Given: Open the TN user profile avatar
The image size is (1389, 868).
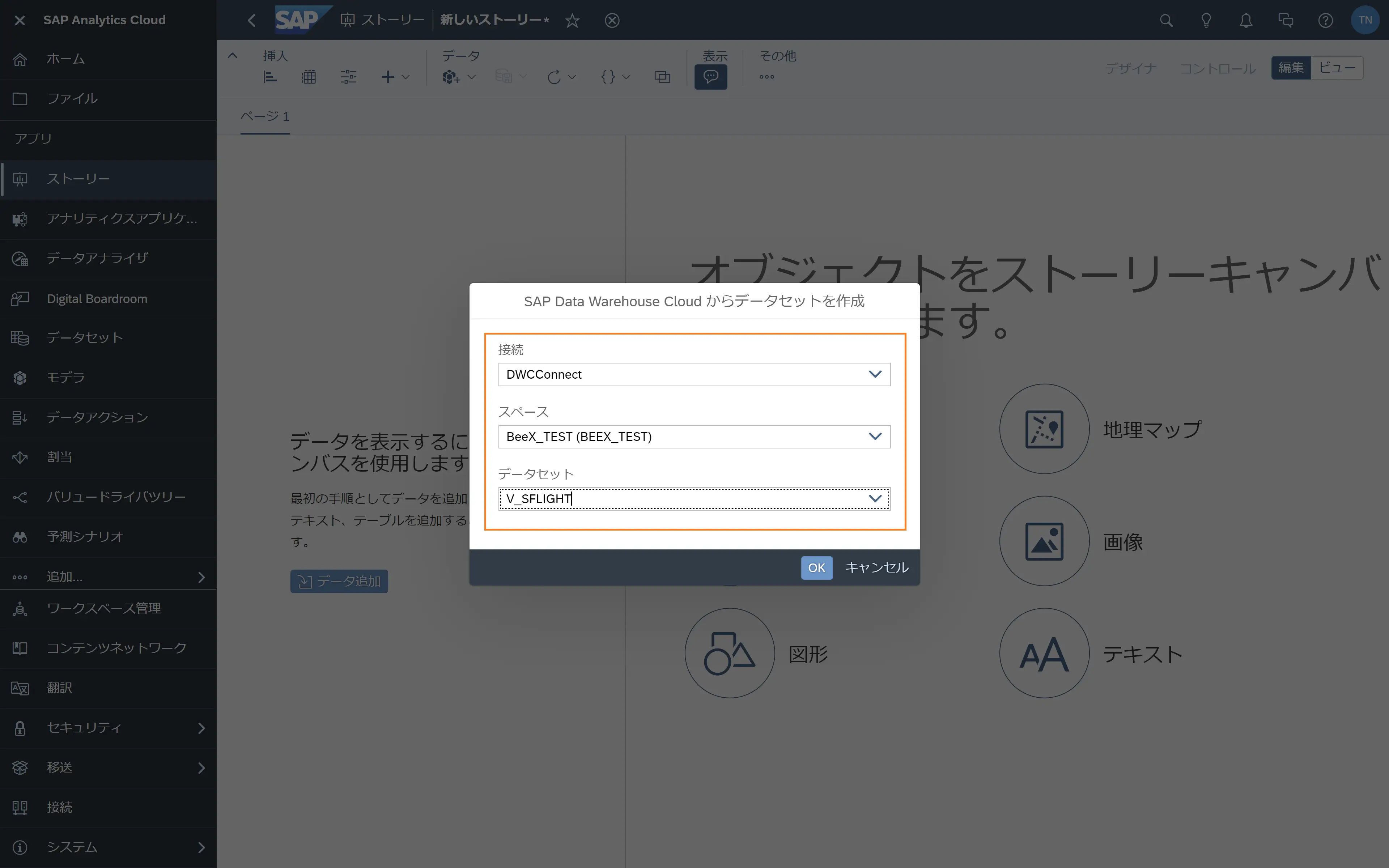Looking at the screenshot, I should click(1365, 20).
